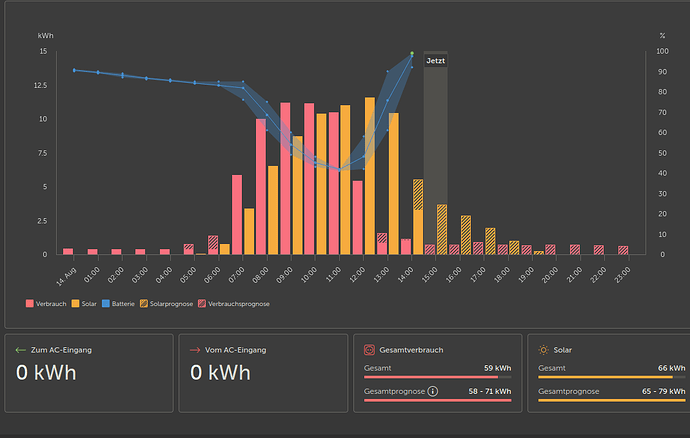
Task: Click the Gesamtverbrauch Gesamt red progress bar
Action: (x=431, y=377)
